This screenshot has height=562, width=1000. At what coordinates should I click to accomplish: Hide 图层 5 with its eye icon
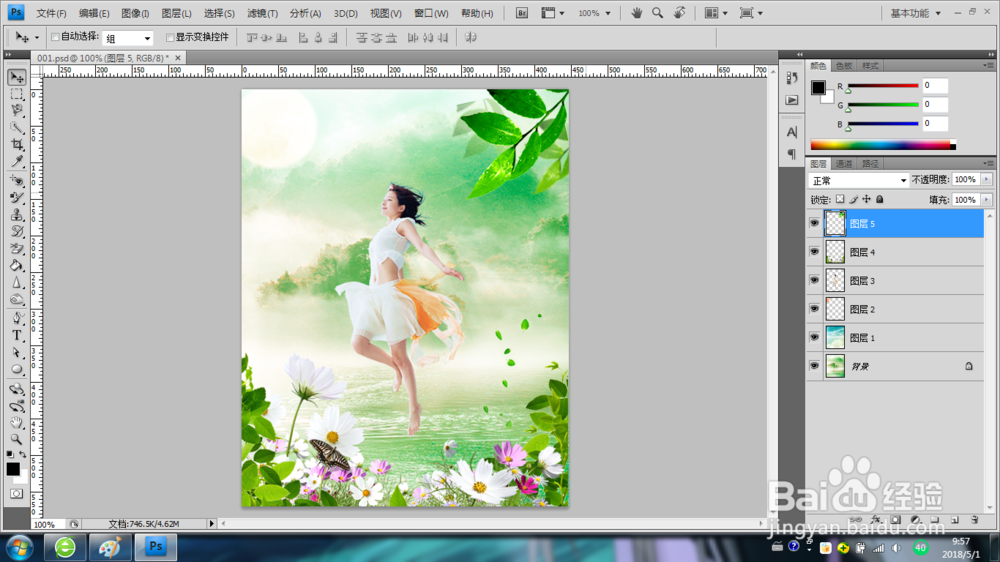[x=814, y=223]
